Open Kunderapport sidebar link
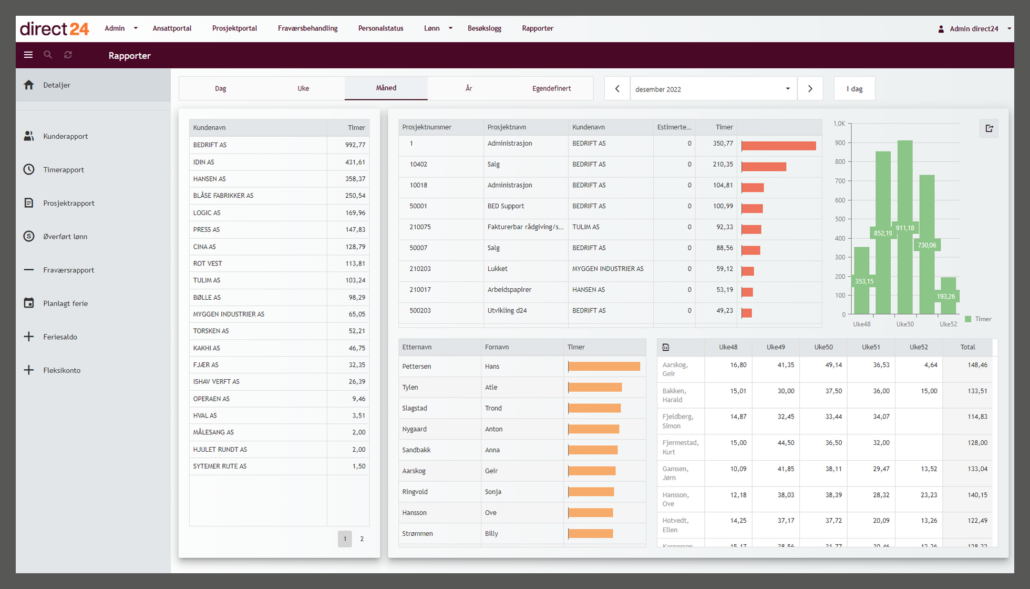This screenshot has width=1030, height=589. tap(66, 137)
